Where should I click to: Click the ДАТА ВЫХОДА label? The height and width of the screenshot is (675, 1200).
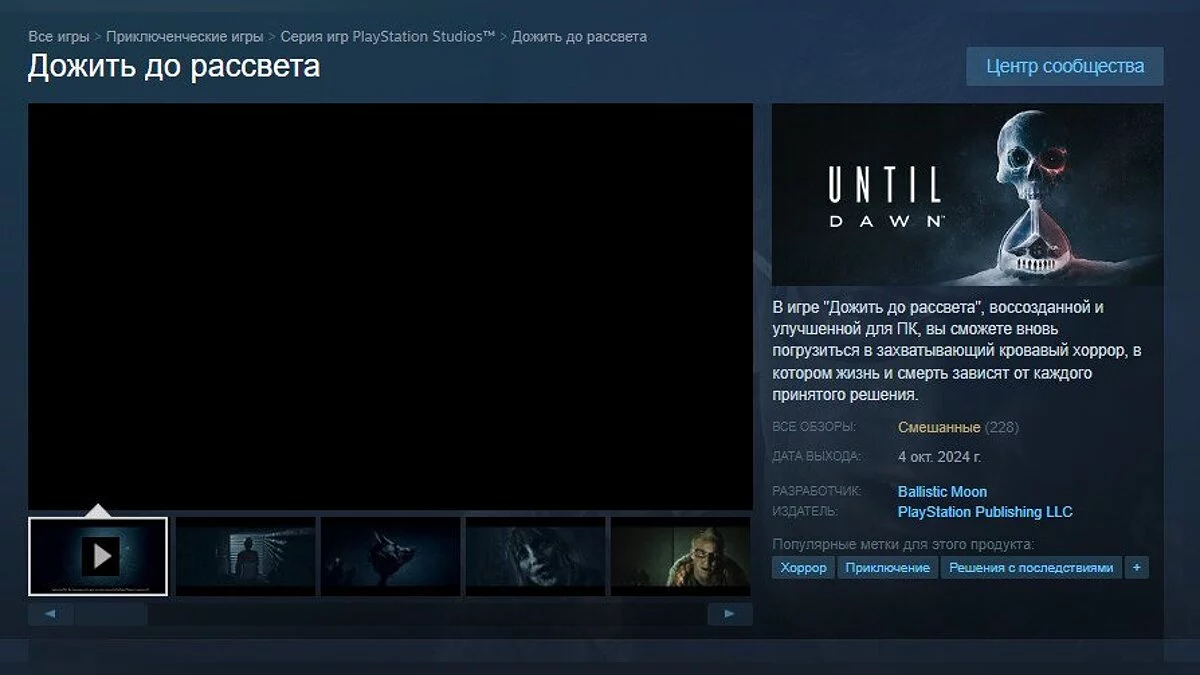click(x=816, y=456)
